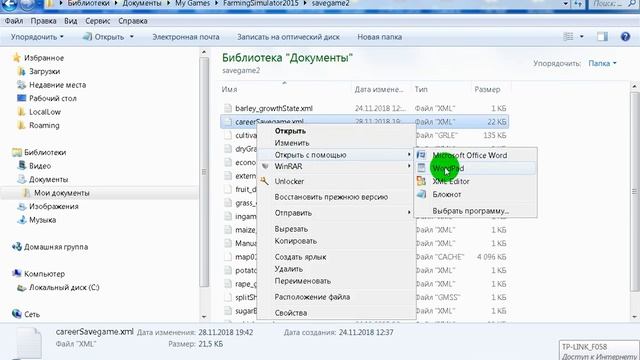Choose Вырезать in the context menu
640x360 pixels.
coord(291,229)
